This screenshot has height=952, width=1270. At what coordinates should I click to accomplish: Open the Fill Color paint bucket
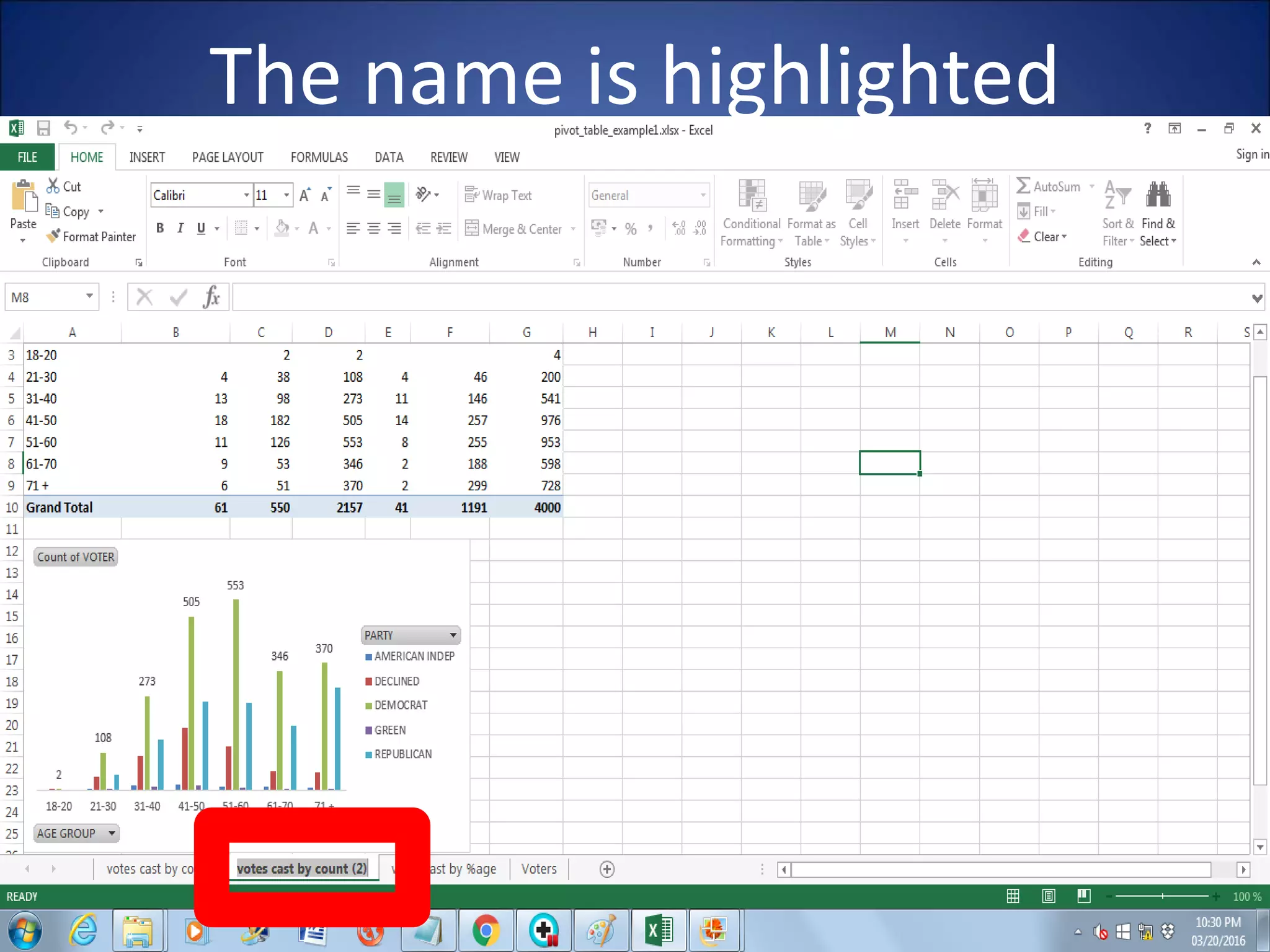(x=282, y=228)
